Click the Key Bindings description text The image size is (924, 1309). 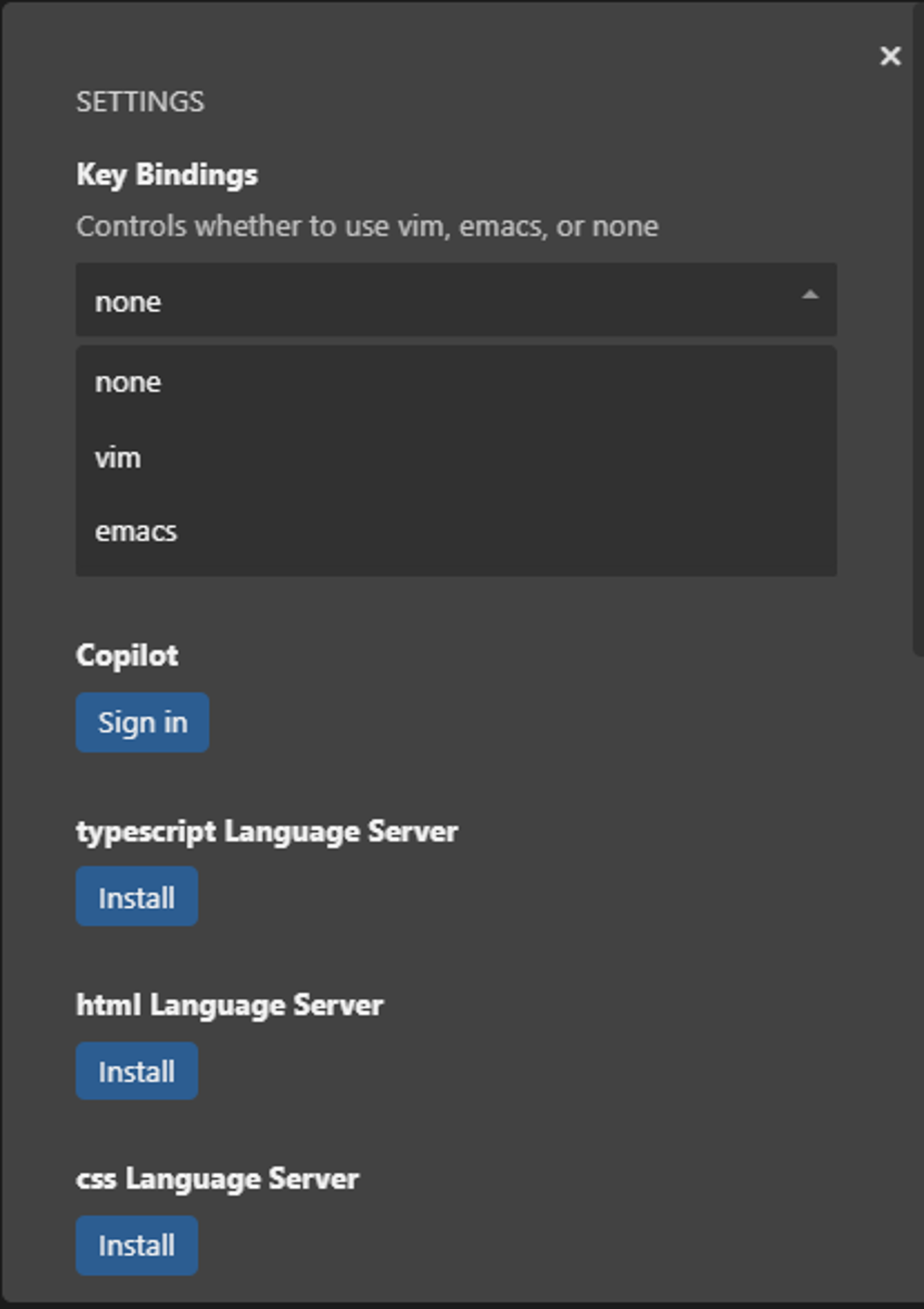(x=367, y=227)
